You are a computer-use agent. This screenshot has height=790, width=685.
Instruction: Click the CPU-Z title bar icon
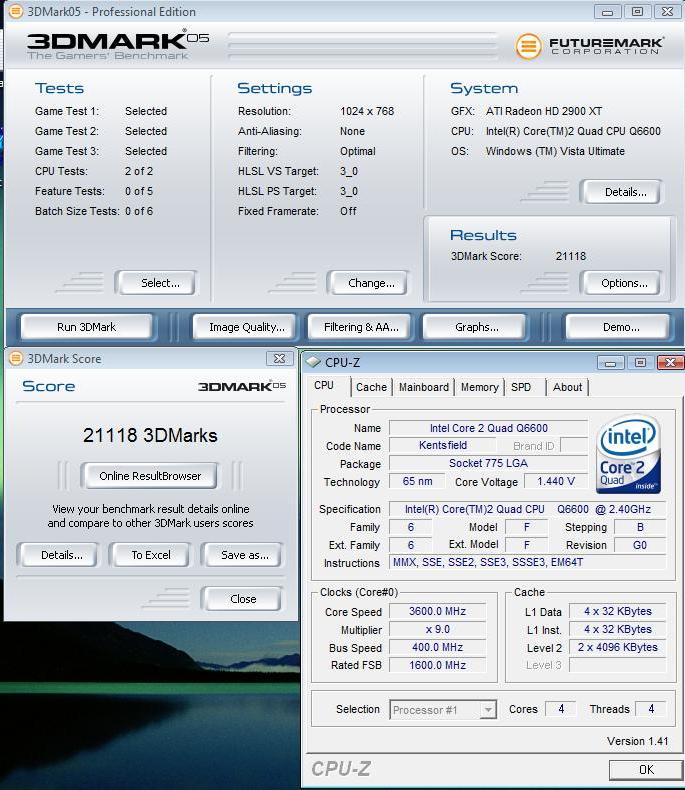(x=313, y=362)
